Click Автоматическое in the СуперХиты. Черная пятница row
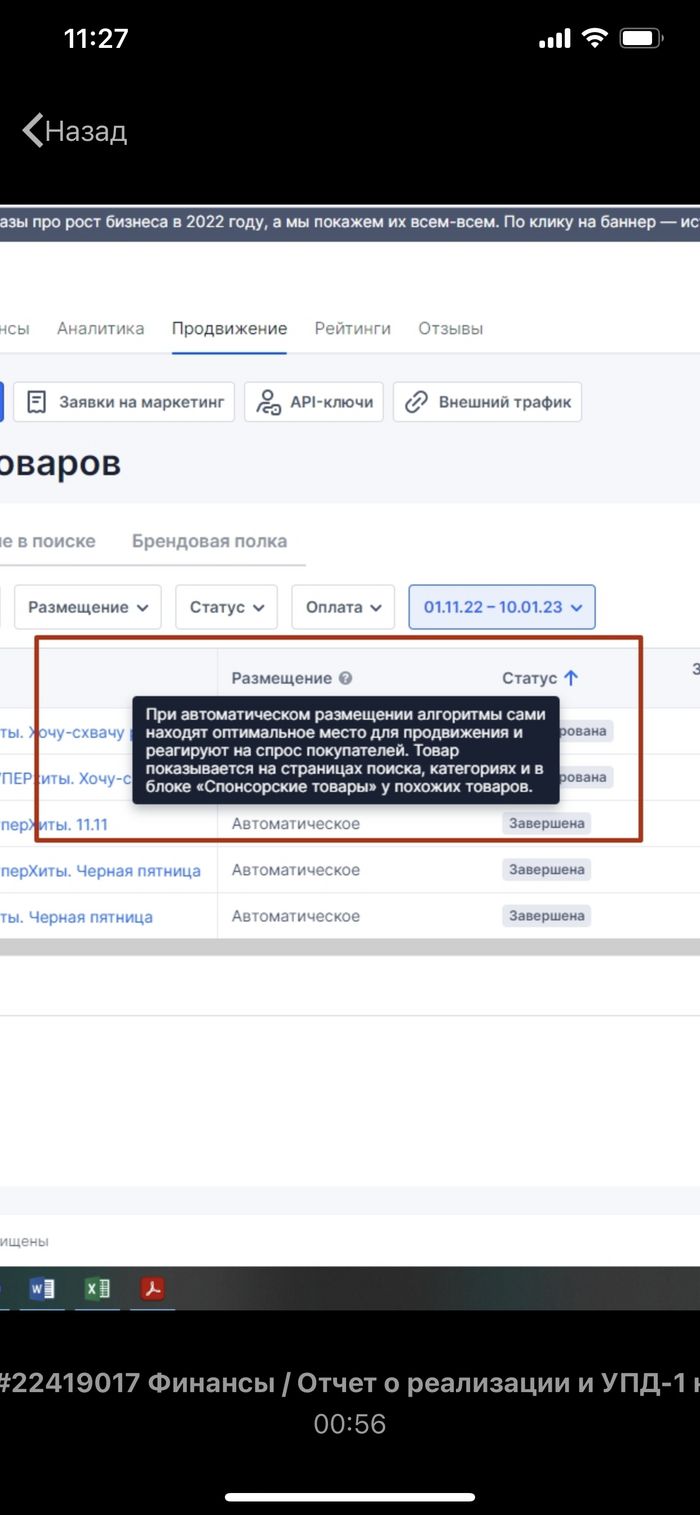700x1515 pixels. pos(296,870)
